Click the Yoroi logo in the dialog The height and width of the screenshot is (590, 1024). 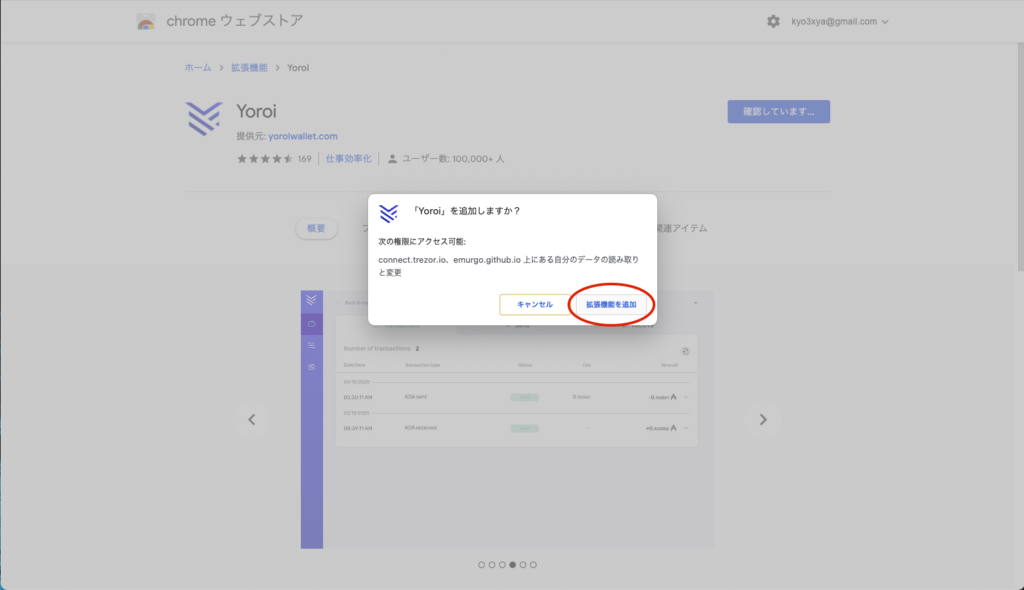point(389,213)
